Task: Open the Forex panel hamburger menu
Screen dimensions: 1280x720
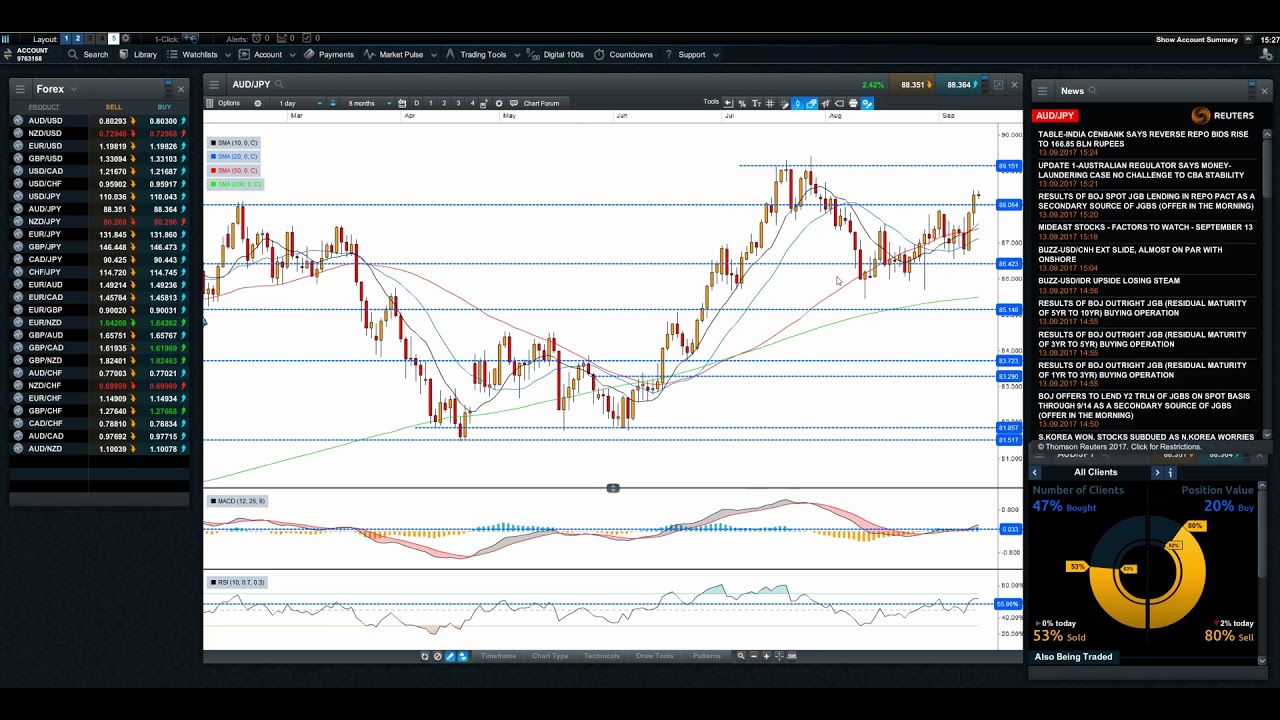Action: 19,89
